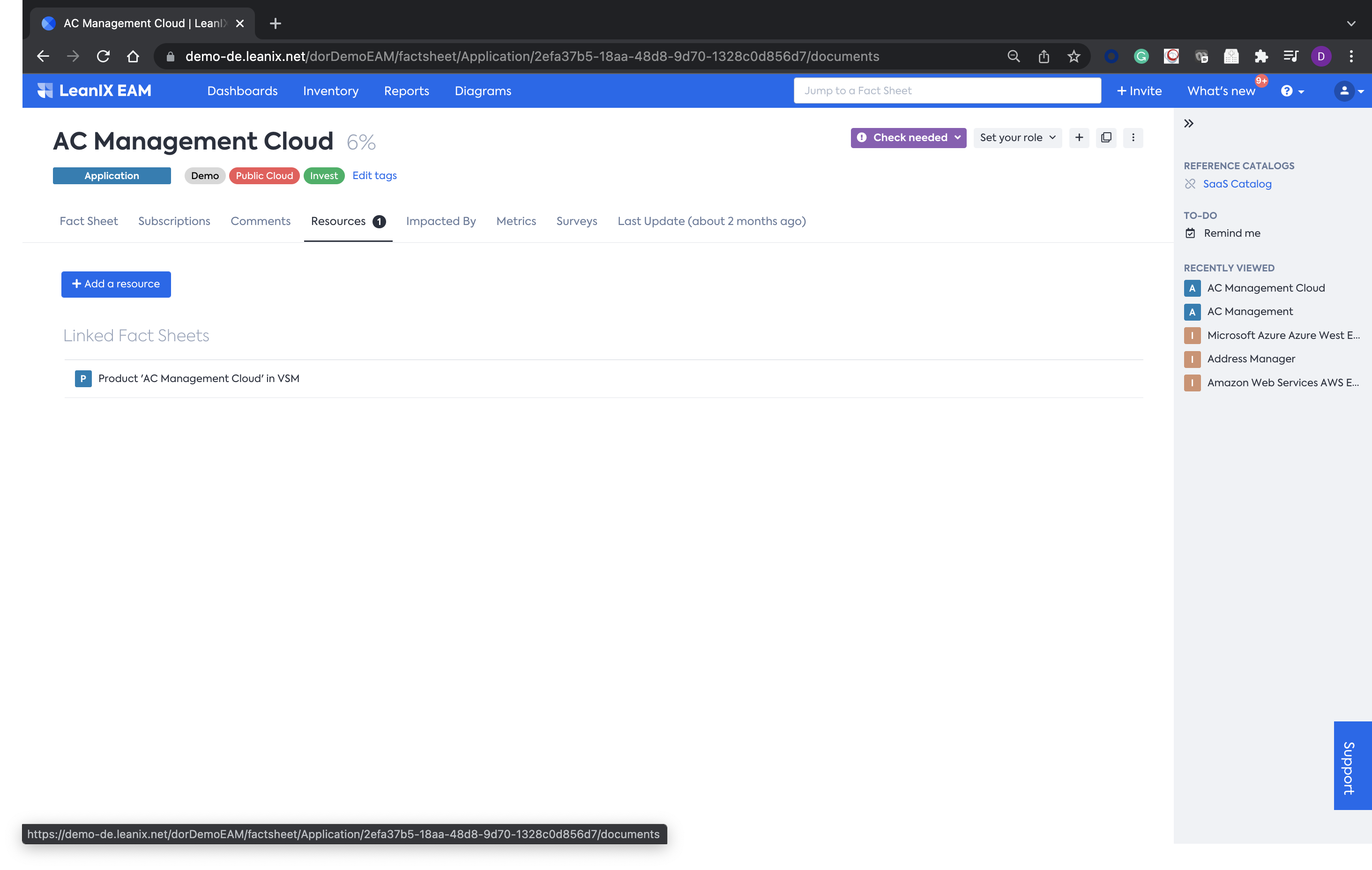The width and height of the screenshot is (1372, 870).
Task: Open the help question mark dropdown
Action: 1292,91
